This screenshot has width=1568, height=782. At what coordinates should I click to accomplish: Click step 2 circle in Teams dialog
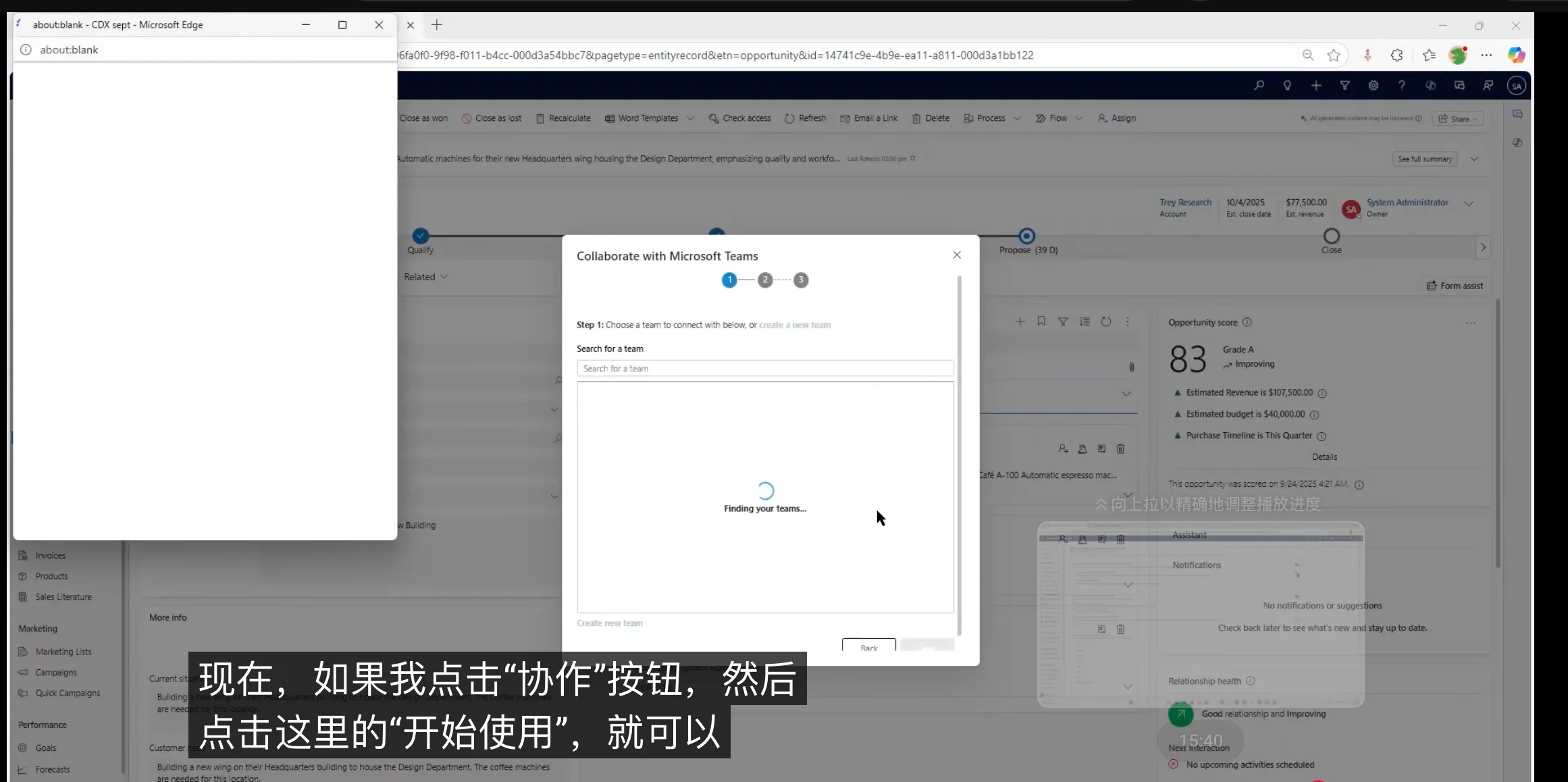click(765, 280)
